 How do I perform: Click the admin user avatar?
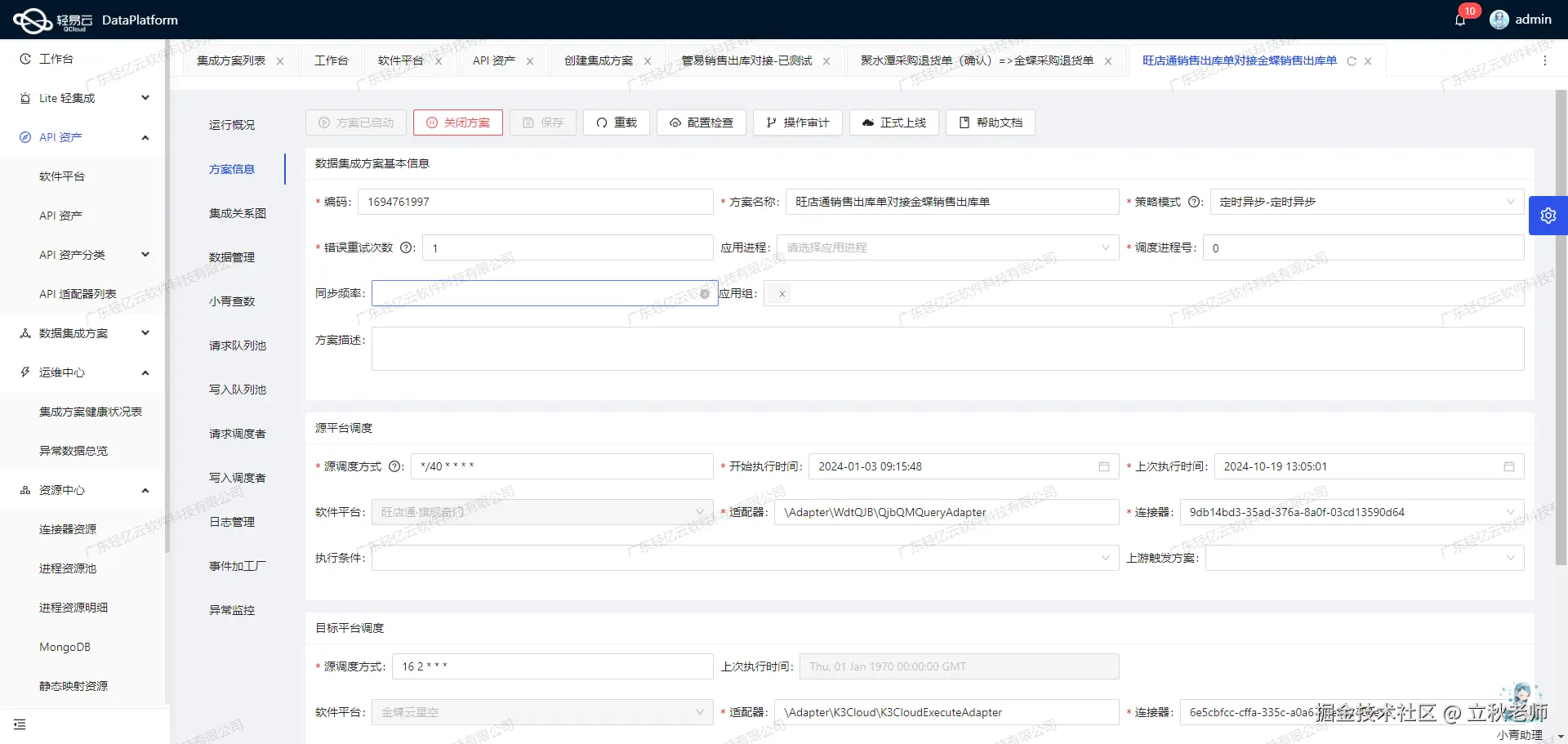click(1499, 19)
